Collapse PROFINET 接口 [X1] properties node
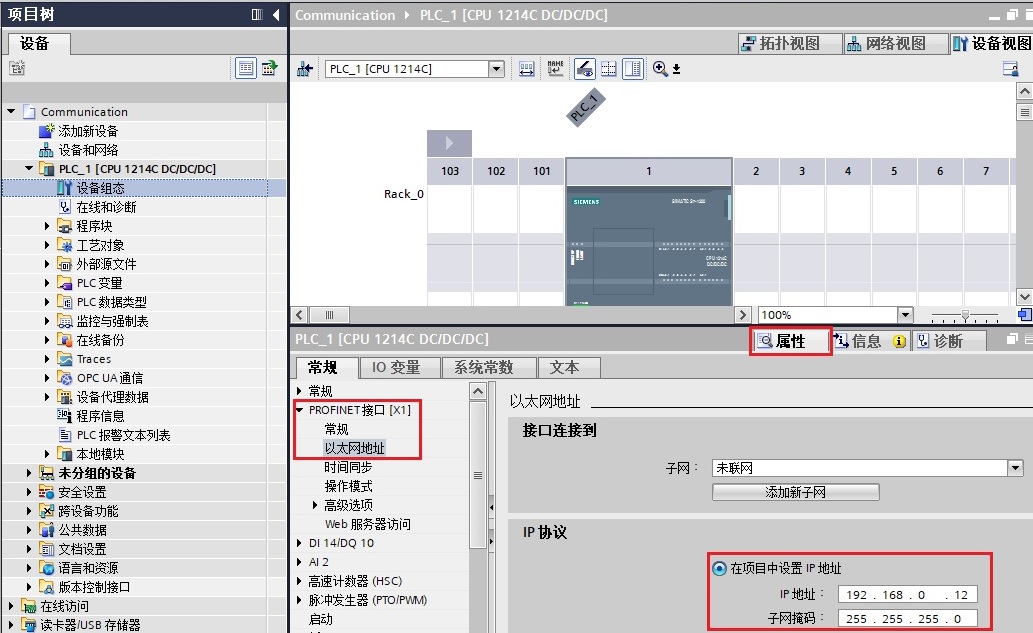This screenshot has width=1033, height=633. point(300,410)
